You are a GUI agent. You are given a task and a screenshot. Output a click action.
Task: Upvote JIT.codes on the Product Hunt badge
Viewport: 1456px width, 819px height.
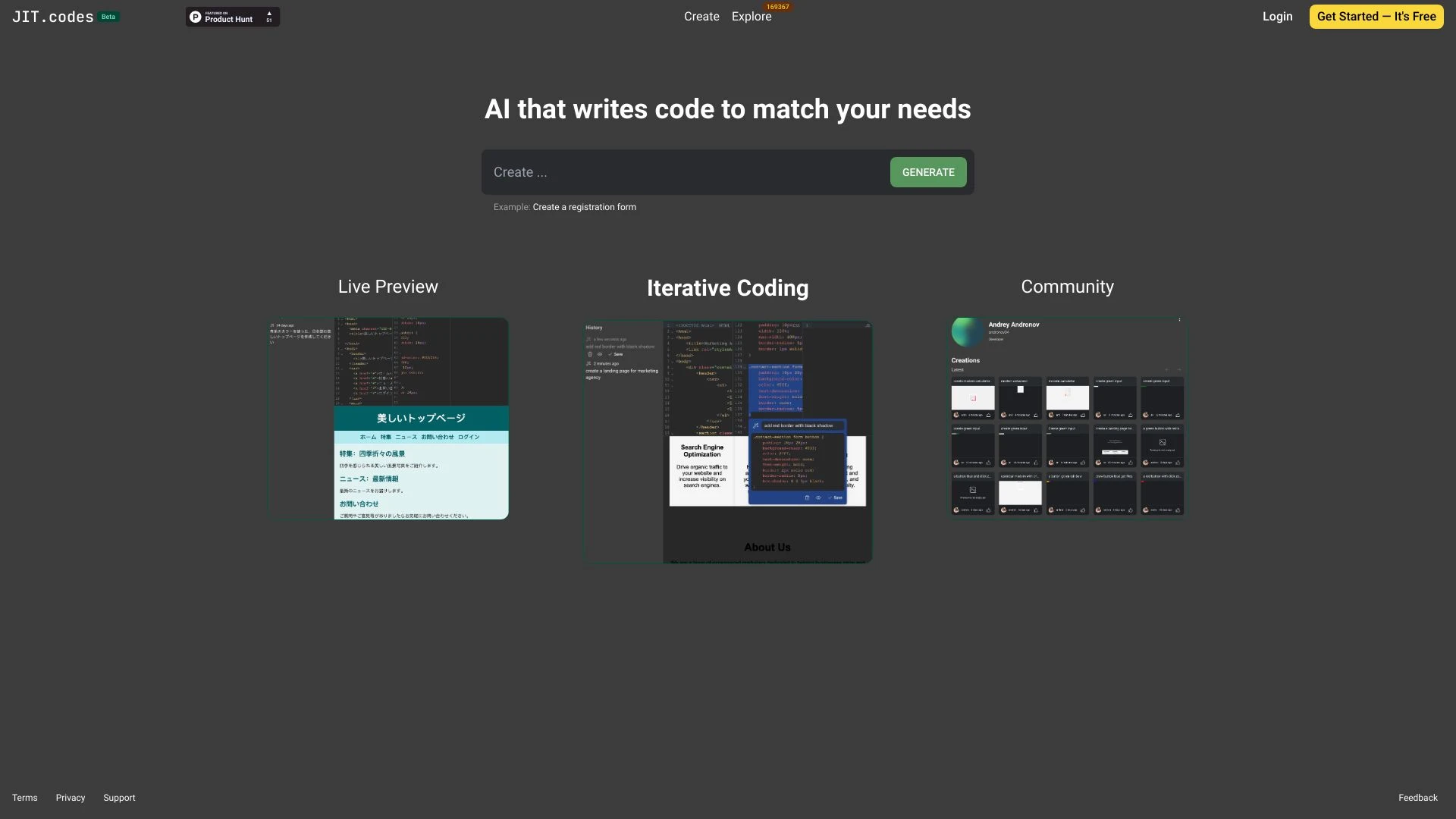pyautogui.click(x=269, y=16)
